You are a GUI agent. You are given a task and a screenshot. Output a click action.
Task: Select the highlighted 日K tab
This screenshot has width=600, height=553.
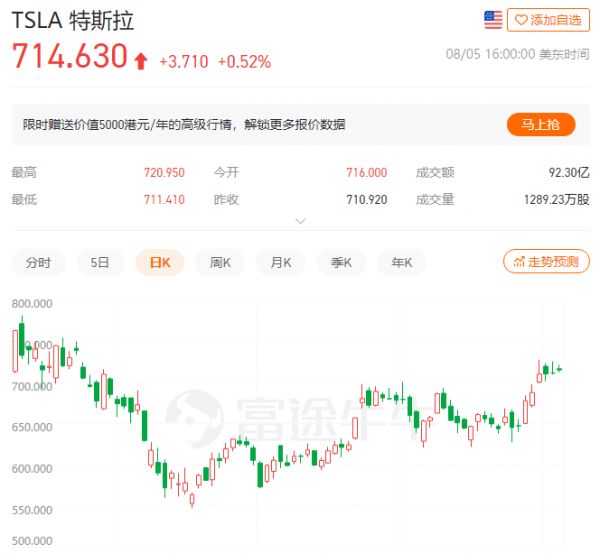point(160,262)
